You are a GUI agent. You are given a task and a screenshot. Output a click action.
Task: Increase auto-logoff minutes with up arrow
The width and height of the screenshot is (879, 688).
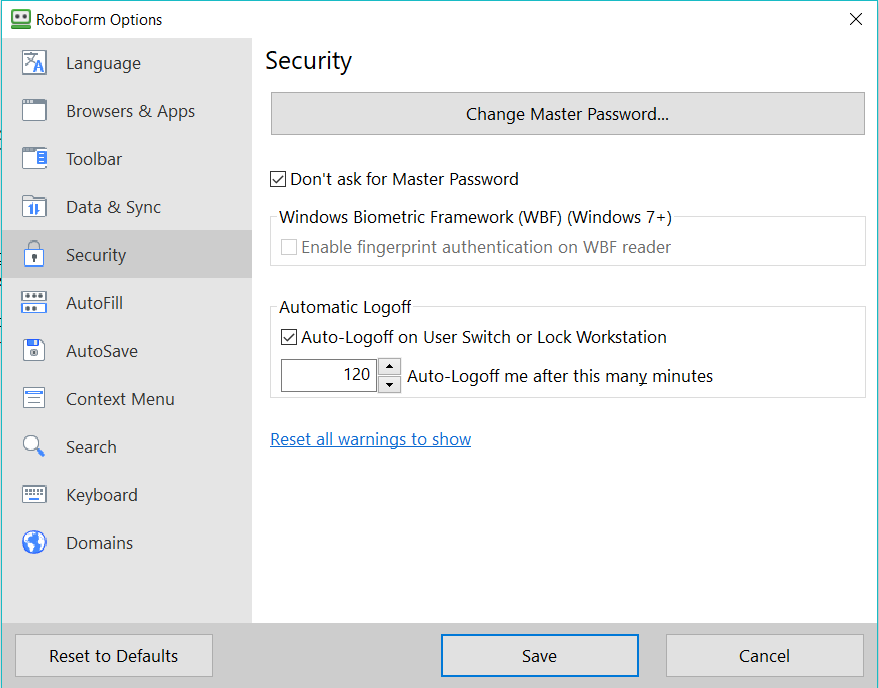point(390,367)
